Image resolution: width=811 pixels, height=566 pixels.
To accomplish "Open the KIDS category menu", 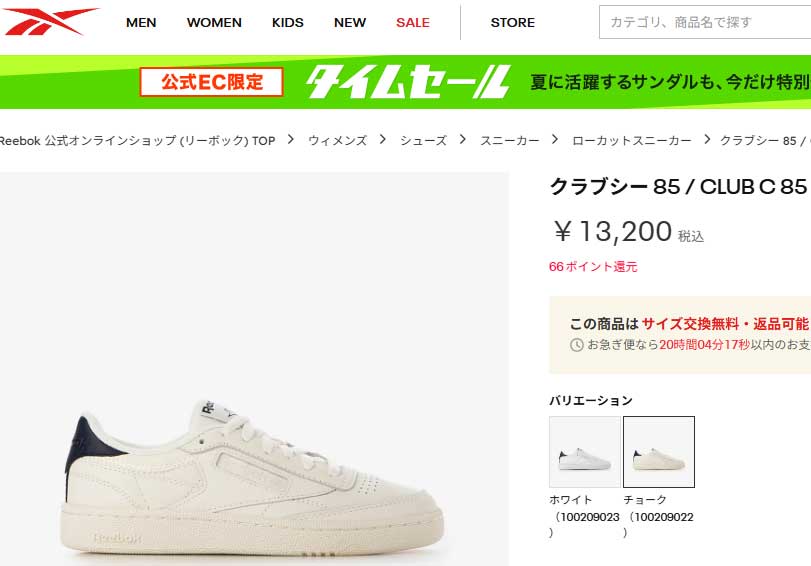I will [x=288, y=23].
